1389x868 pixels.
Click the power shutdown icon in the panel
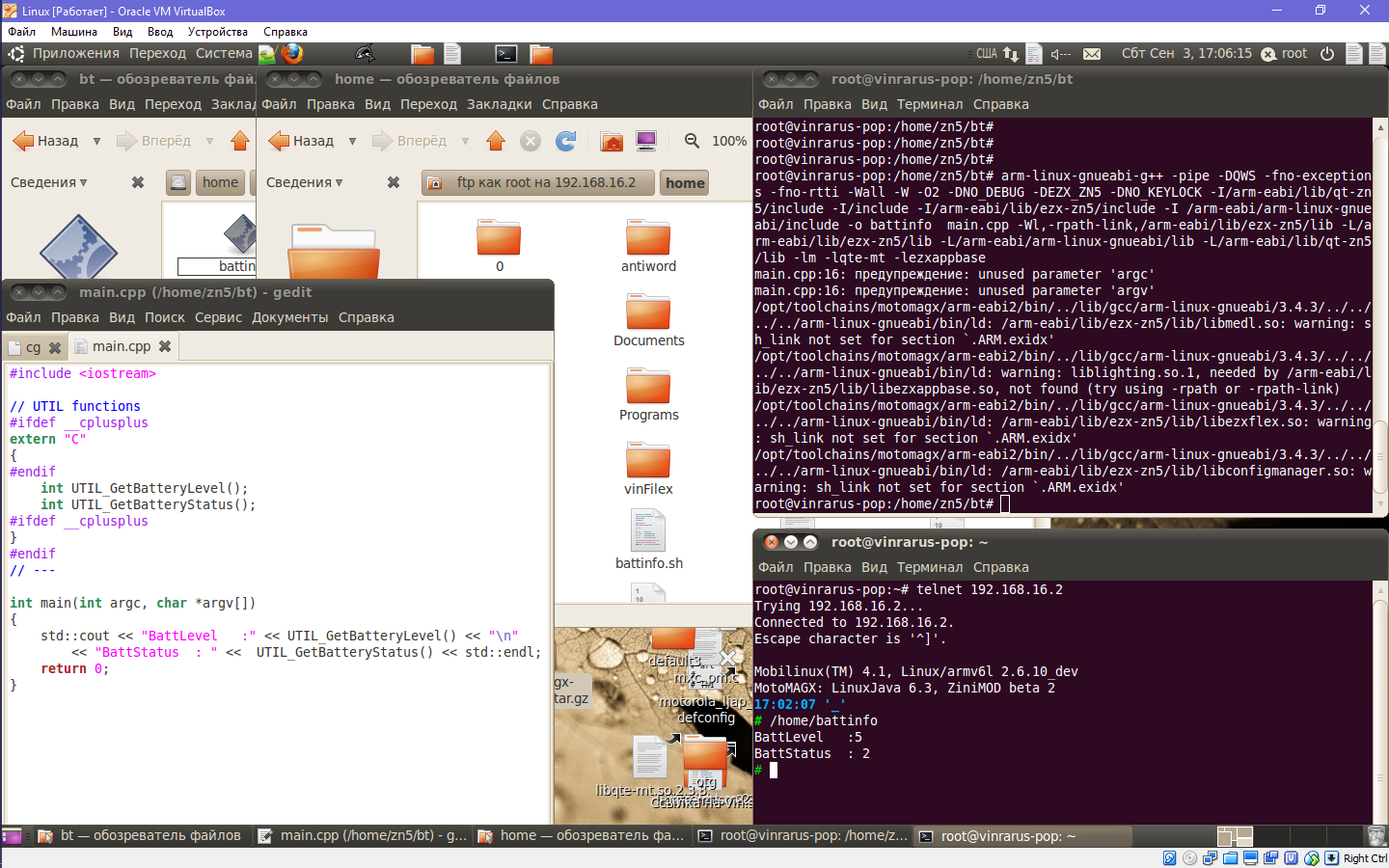pos(1327,54)
